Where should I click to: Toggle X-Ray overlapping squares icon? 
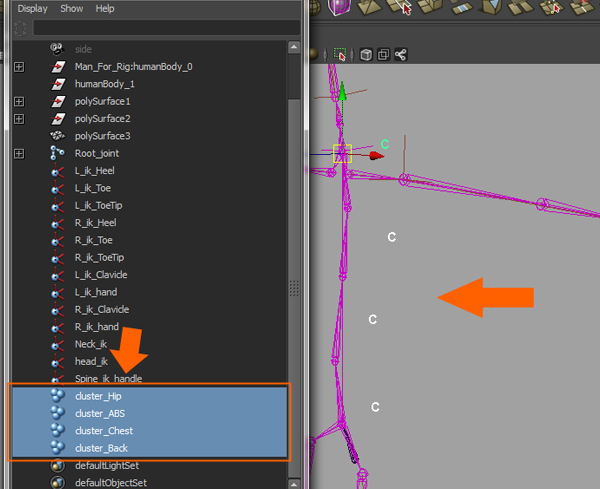click(383, 55)
